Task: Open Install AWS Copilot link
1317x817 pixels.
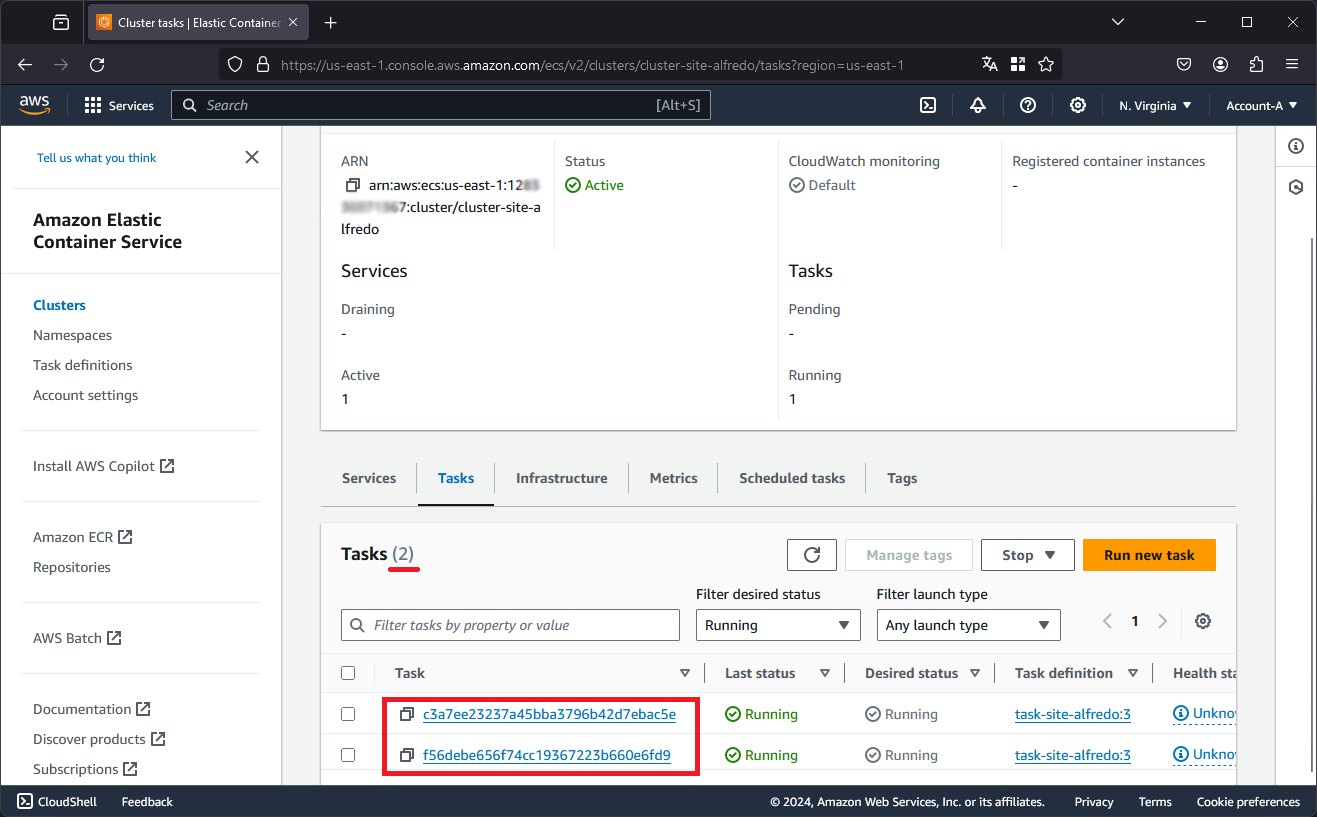Action: coord(104,466)
